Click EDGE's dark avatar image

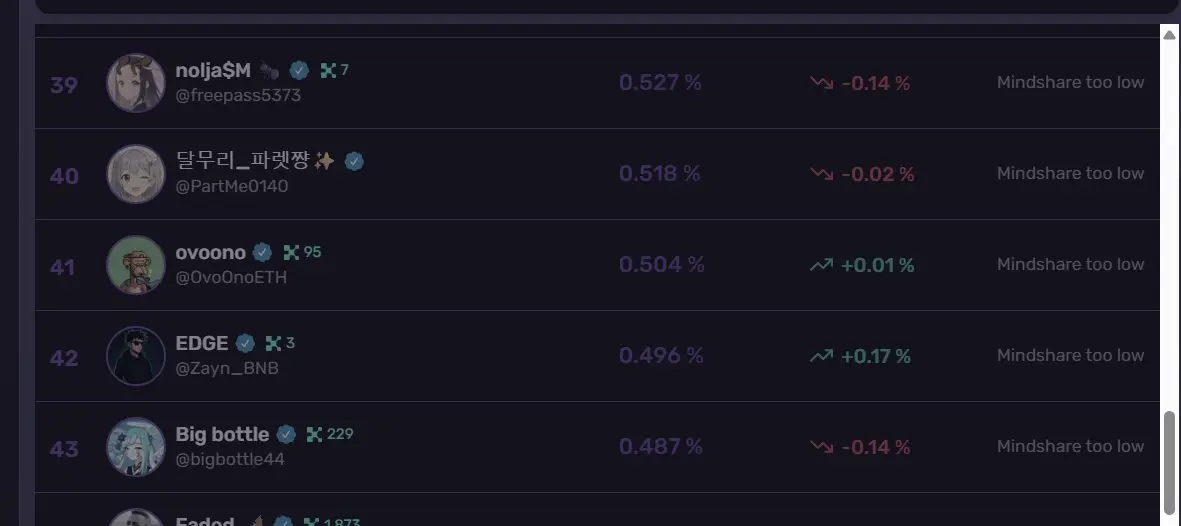pyautogui.click(x=136, y=356)
